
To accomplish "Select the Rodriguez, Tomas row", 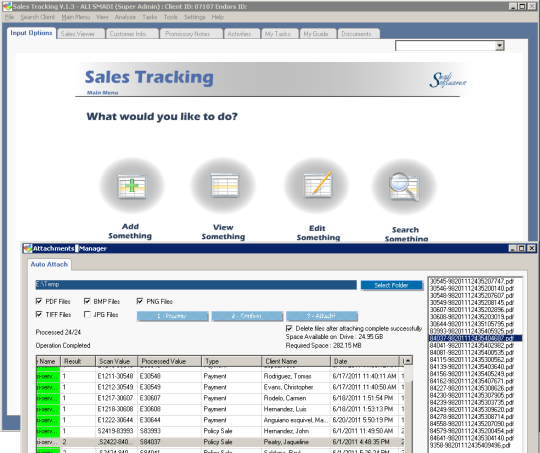I will point(220,376).
